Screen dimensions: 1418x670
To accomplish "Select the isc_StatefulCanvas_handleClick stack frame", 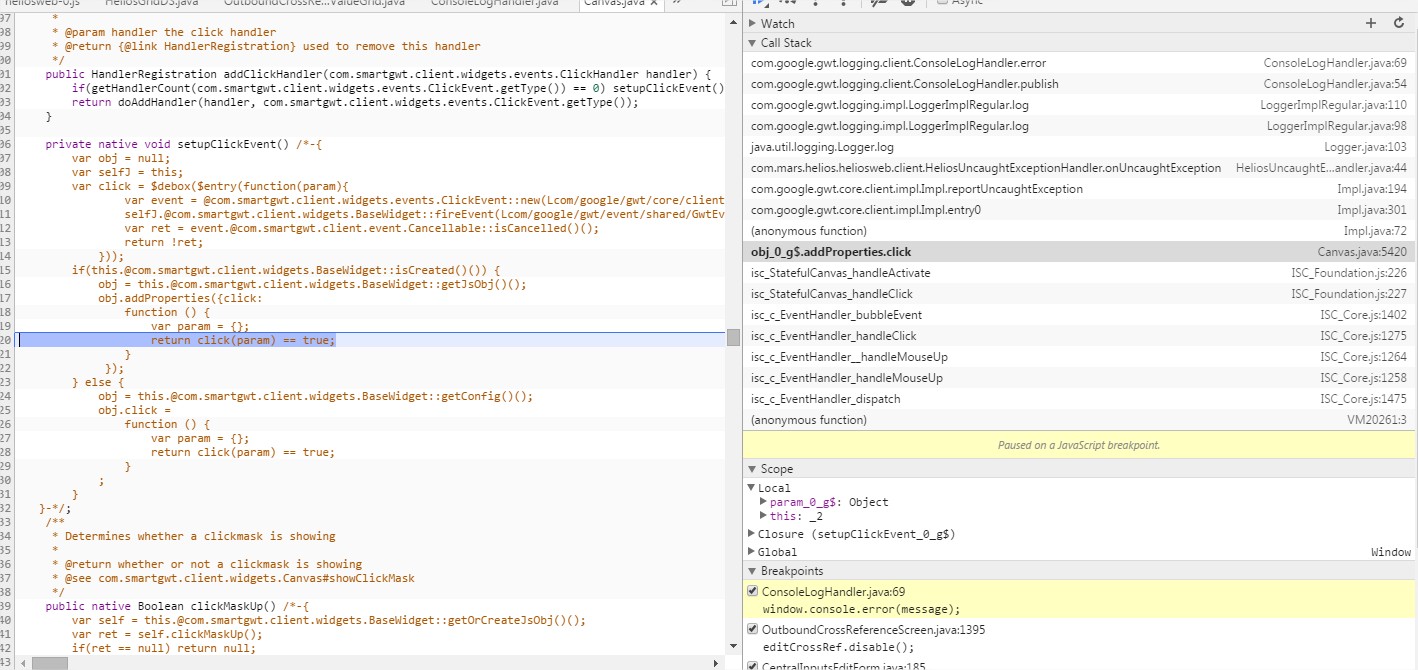I will [x=832, y=294].
